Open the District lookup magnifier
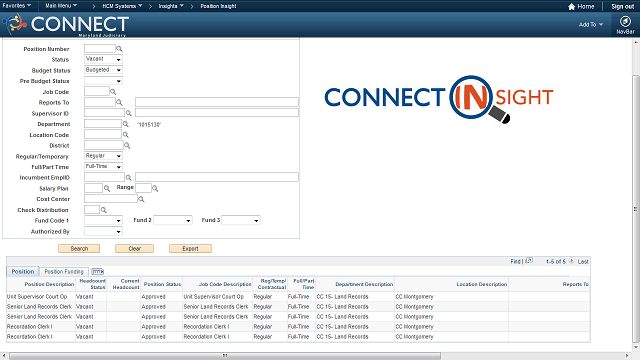640x360 pixels. click(x=127, y=145)
